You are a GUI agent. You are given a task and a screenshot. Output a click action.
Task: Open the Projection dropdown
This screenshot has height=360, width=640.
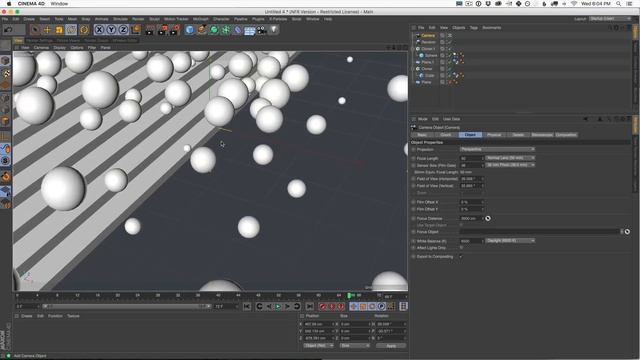pos(497,149)
